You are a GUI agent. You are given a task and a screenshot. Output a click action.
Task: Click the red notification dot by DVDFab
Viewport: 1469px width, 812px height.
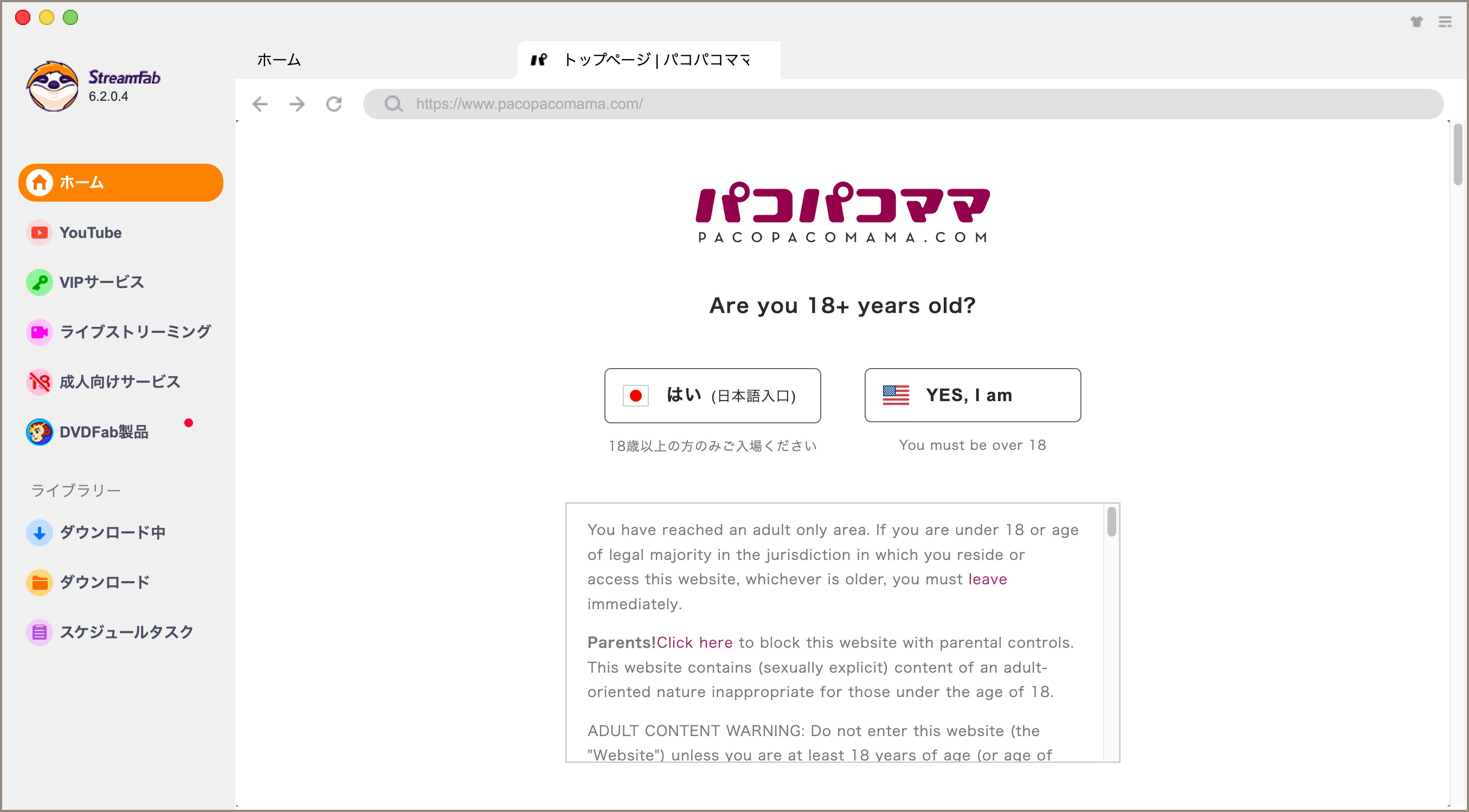coord(189,423)
